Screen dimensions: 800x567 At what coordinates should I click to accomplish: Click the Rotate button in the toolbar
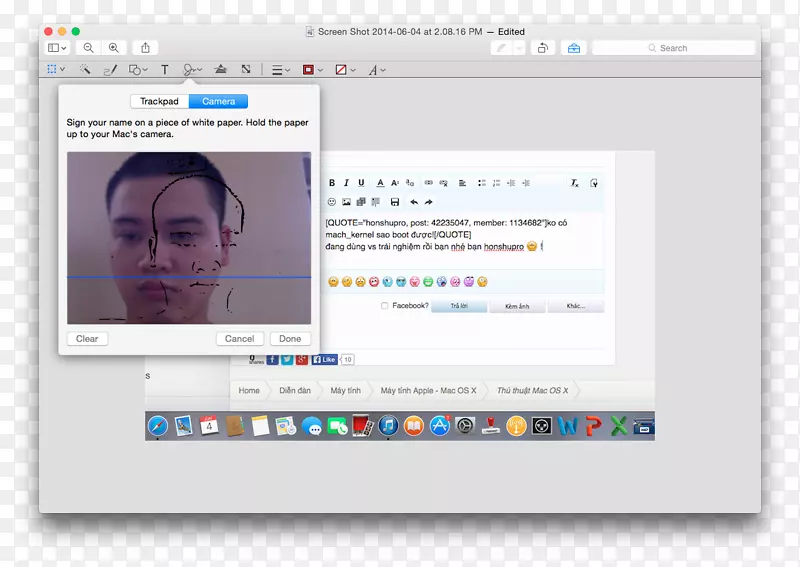[x=542, y=48]
